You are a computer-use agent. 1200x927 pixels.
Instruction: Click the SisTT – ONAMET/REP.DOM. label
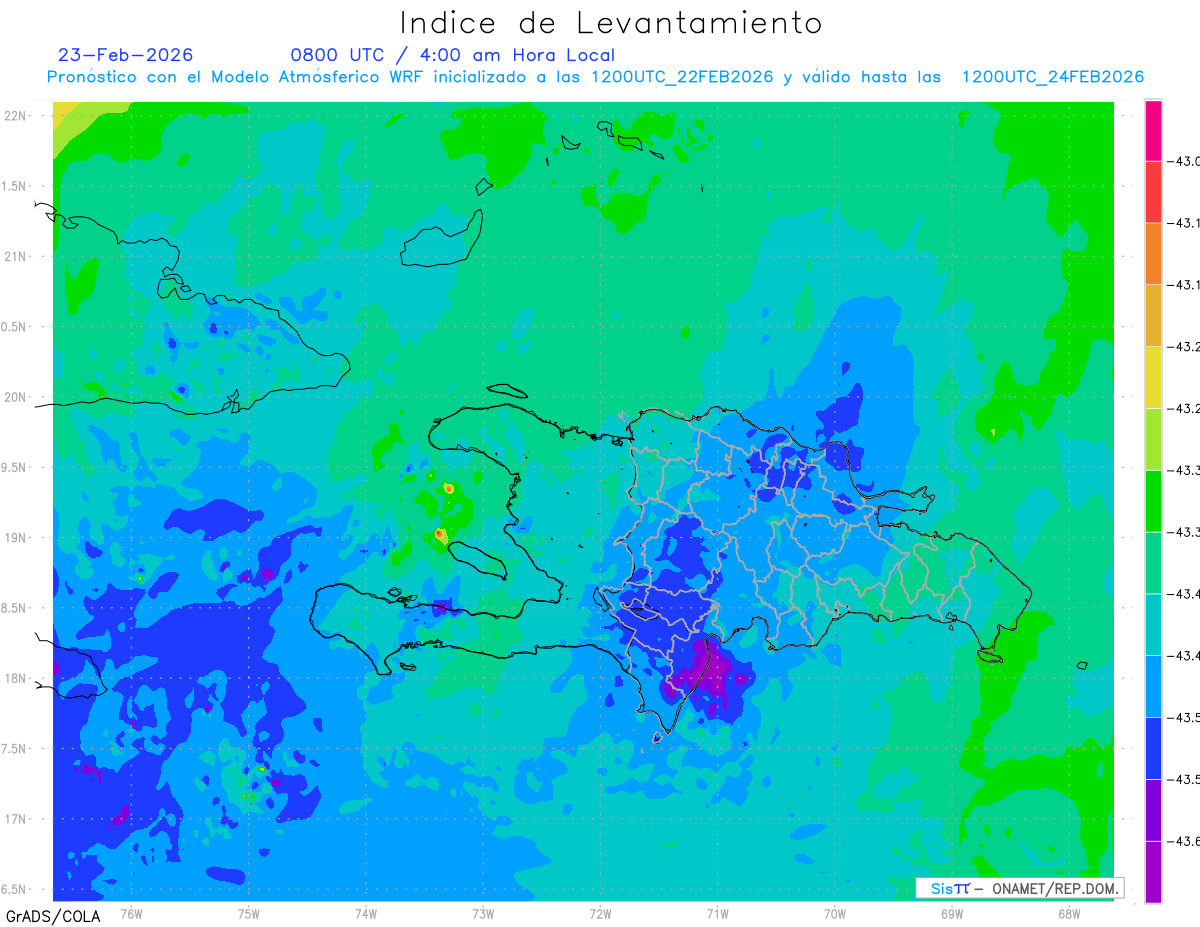[x=1019, y=888]
